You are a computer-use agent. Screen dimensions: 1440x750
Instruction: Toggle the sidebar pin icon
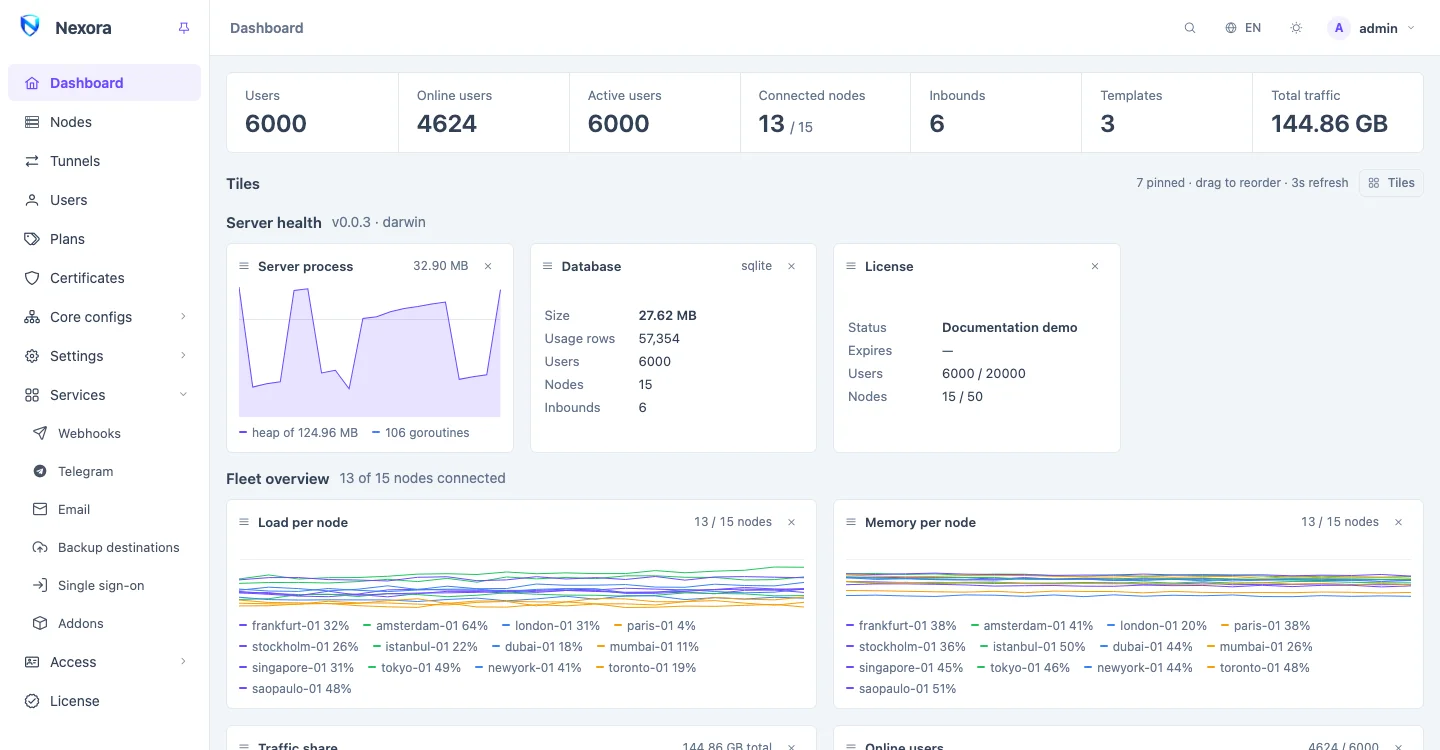(x=184, y=28)
